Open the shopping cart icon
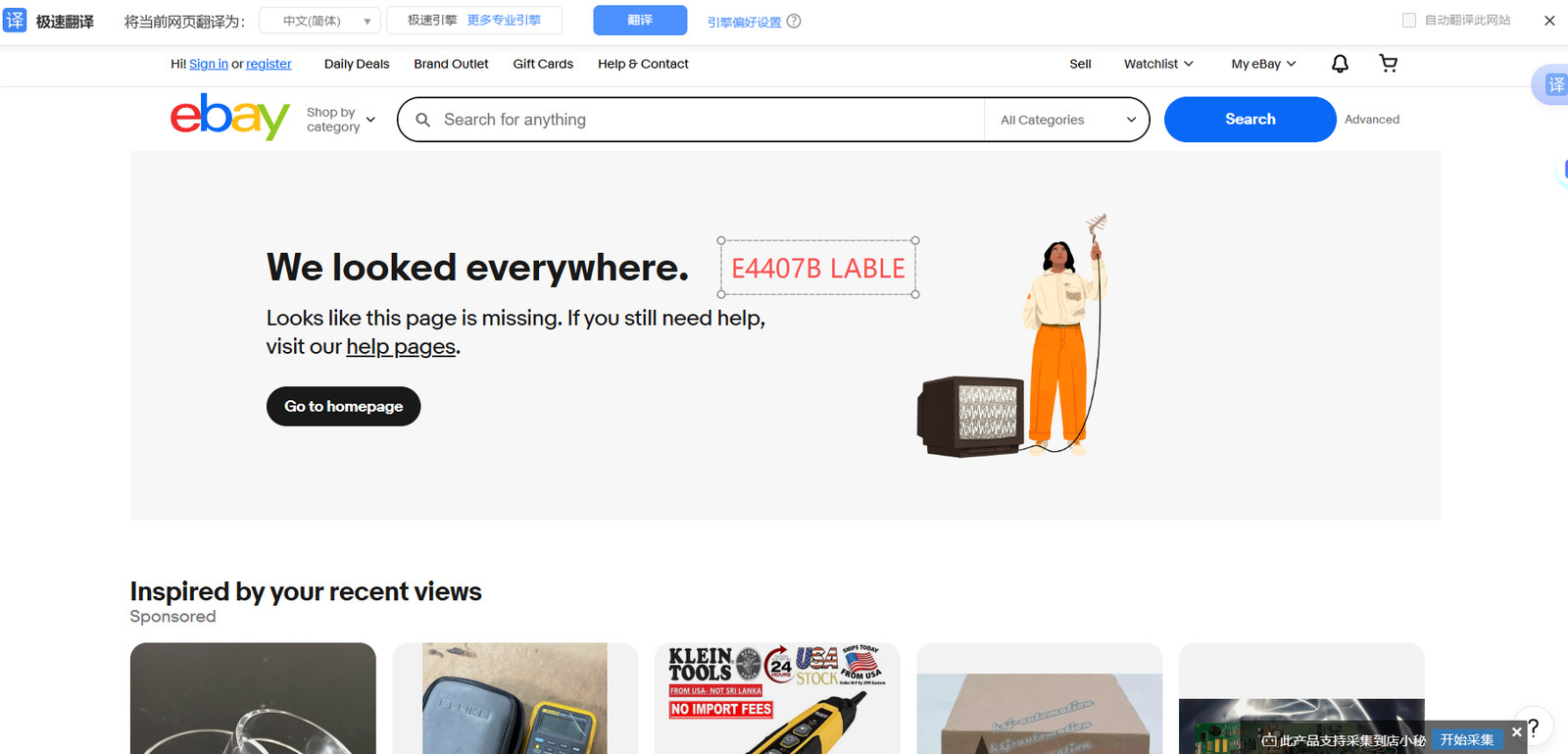 (1389, 64)
